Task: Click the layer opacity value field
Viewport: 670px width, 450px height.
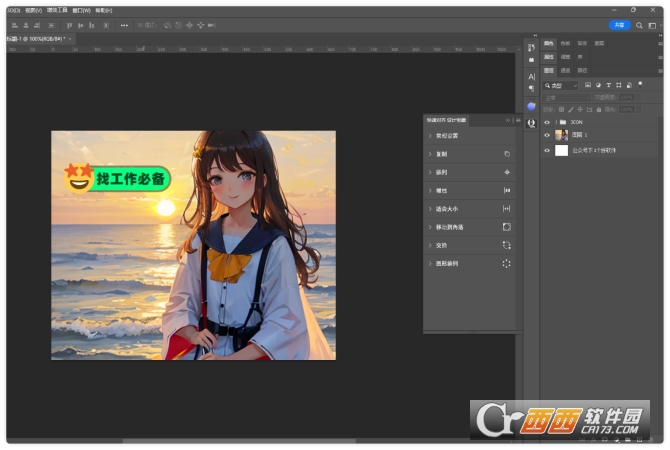Action: (626, 97)
